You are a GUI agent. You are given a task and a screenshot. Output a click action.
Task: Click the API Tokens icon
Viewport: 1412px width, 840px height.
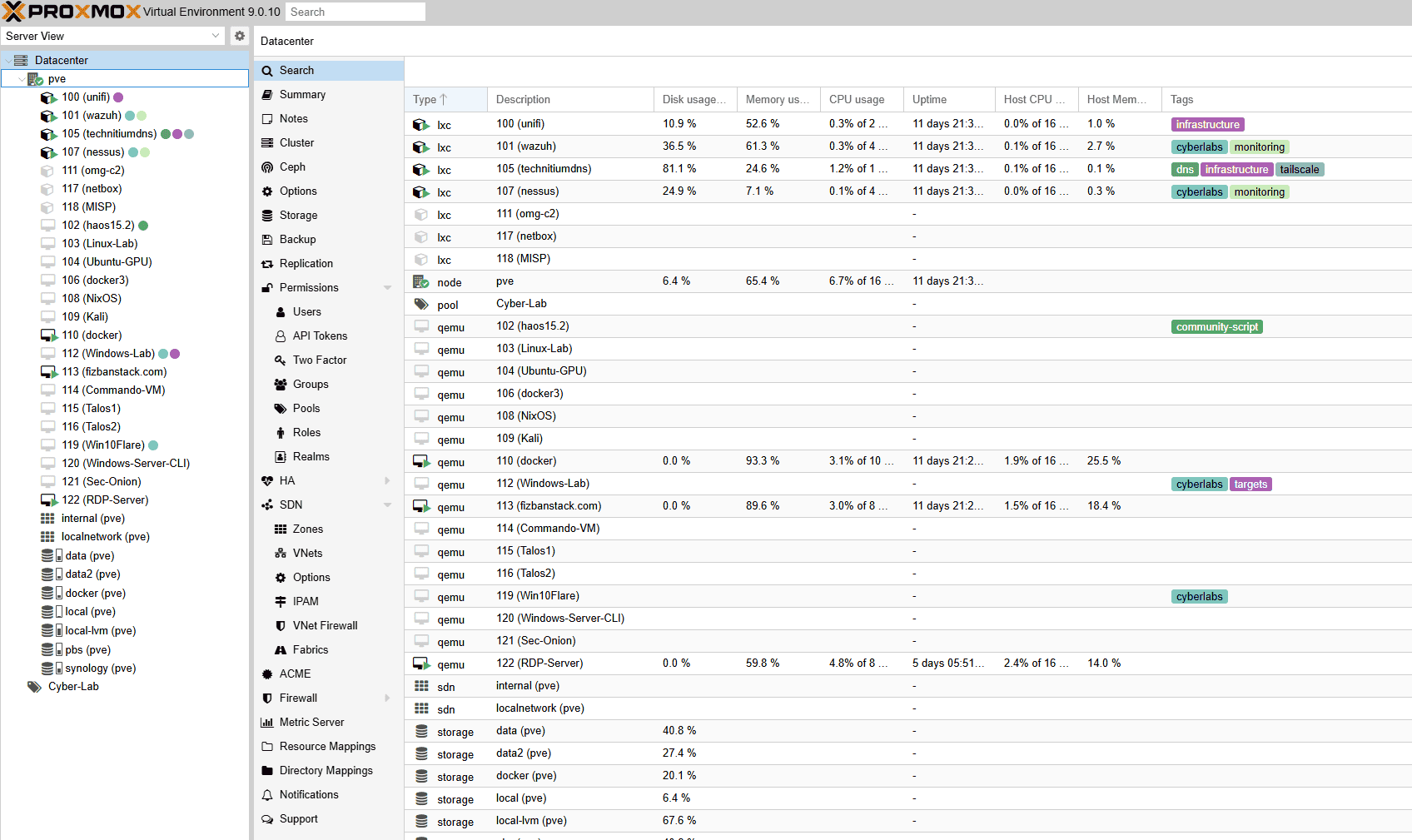(x=281, y=336)
